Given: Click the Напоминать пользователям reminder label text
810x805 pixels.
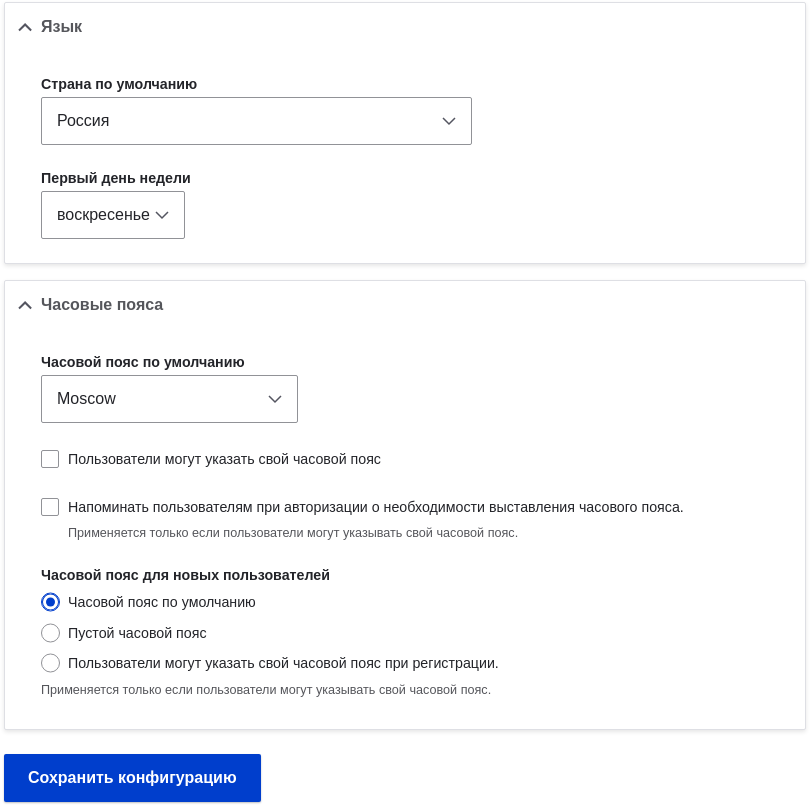Looking at the screenshot, I should [x=375, y=507].
